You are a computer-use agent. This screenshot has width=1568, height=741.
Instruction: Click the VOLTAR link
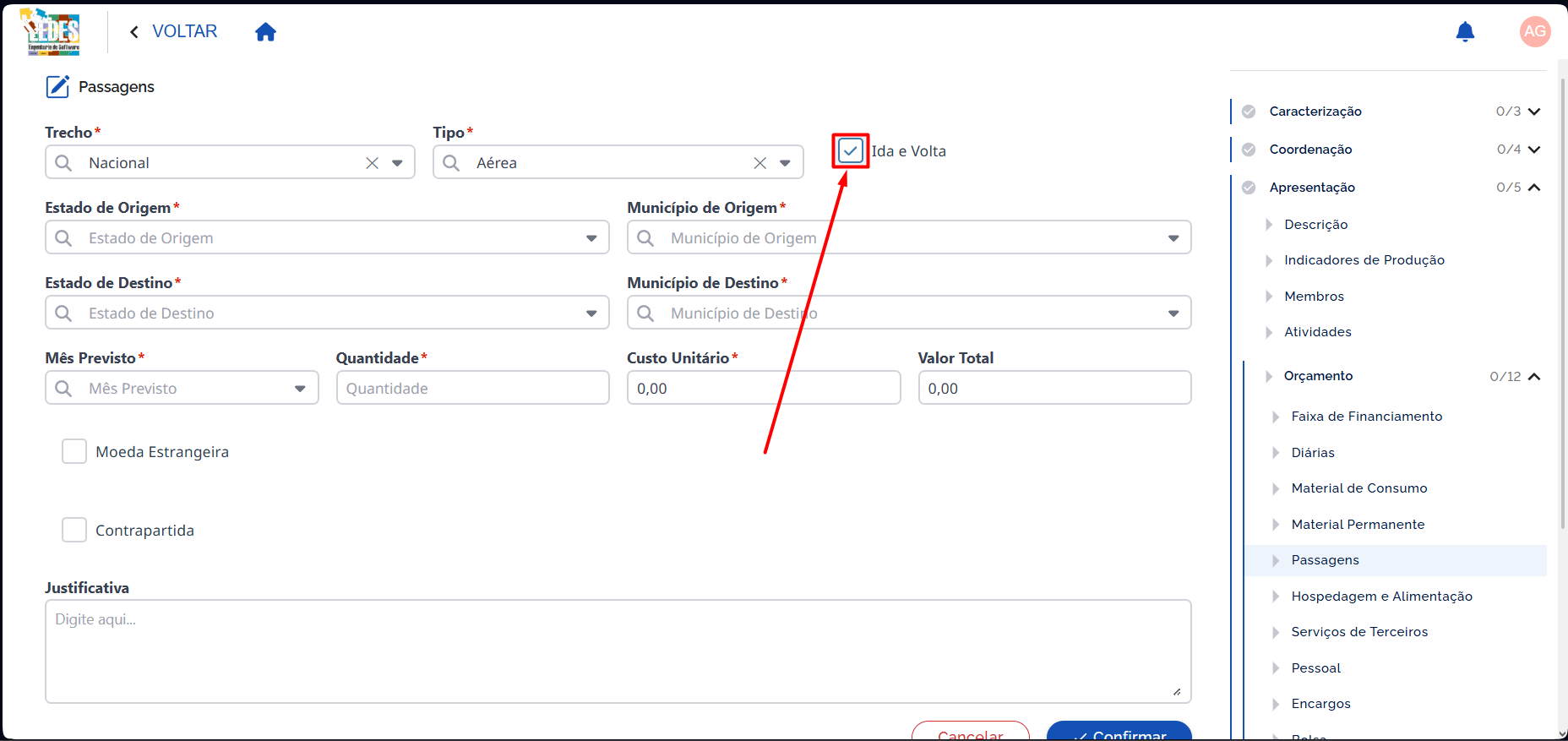click(184, 31)
